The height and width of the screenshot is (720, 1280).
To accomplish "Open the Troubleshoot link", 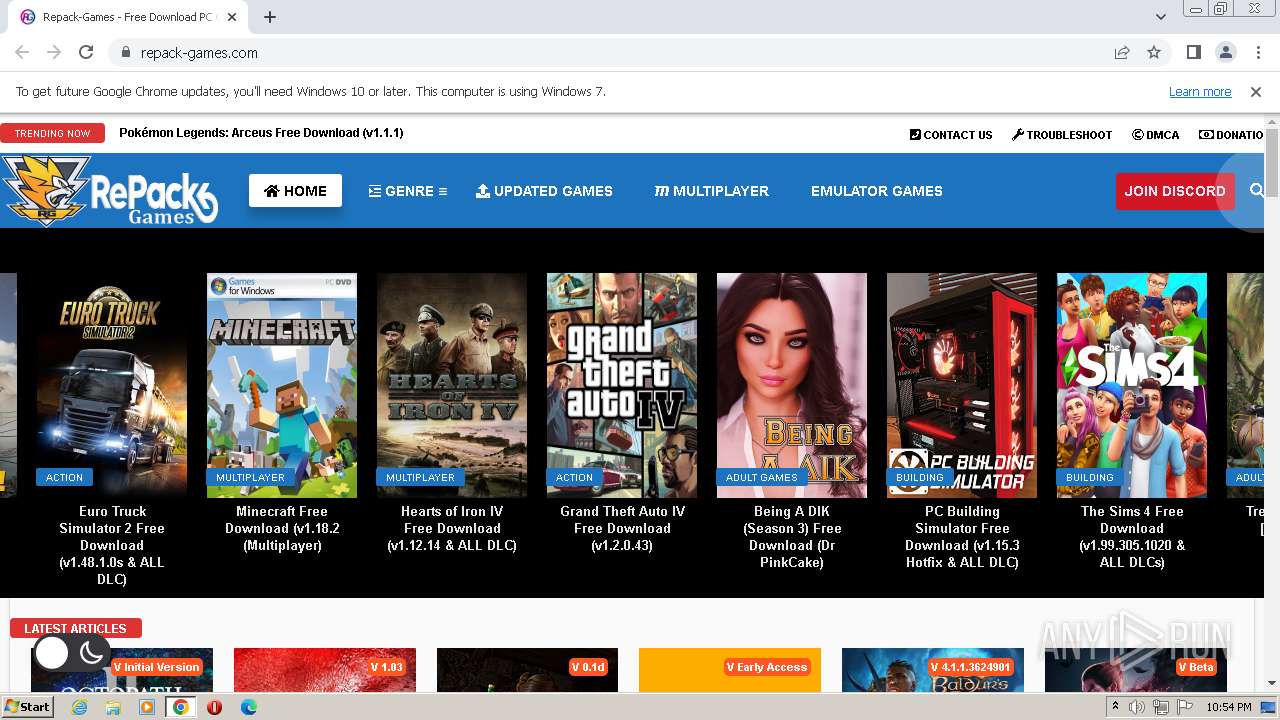I will pos(1062,135).
